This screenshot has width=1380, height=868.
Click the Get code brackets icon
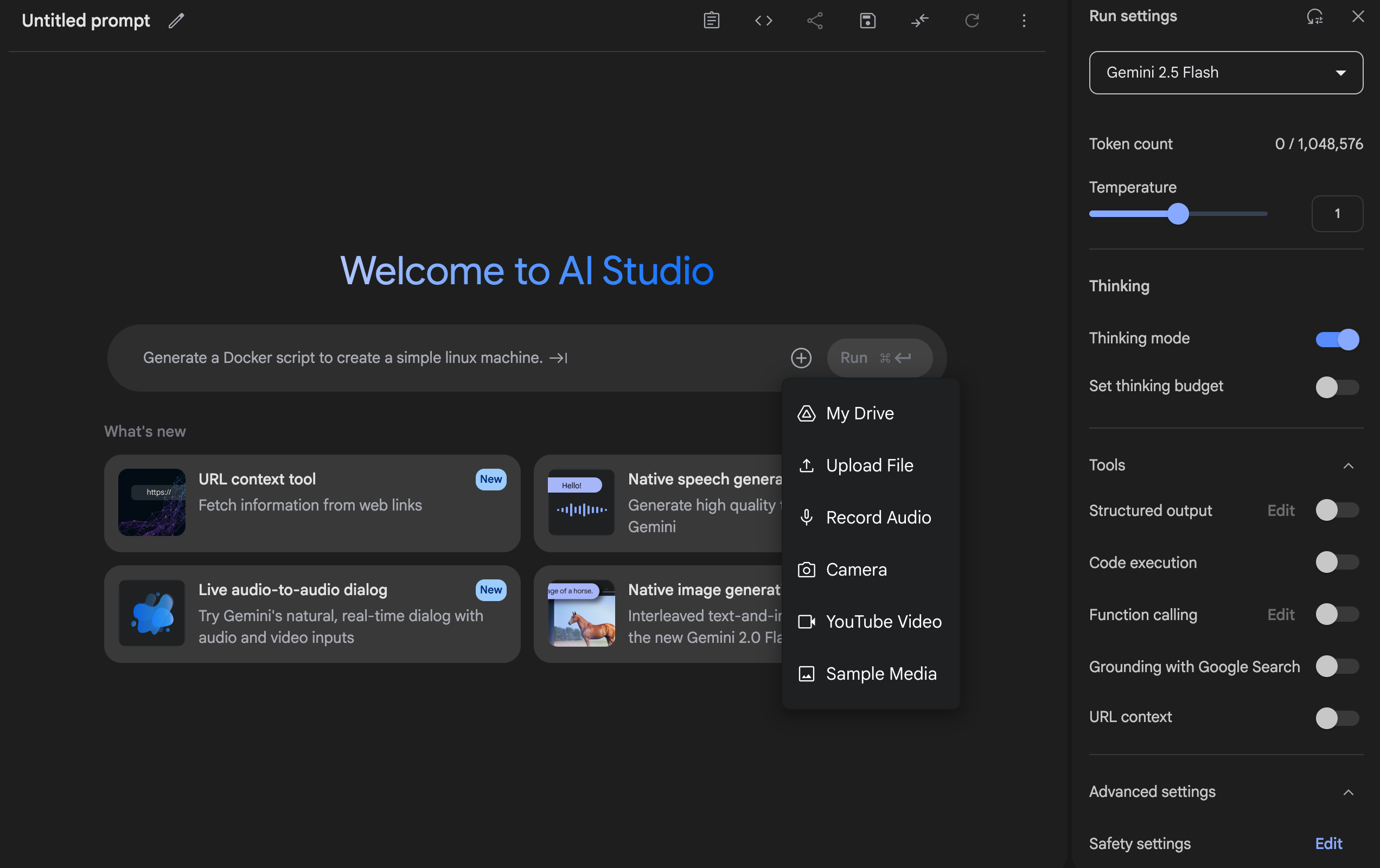[763, 21]
